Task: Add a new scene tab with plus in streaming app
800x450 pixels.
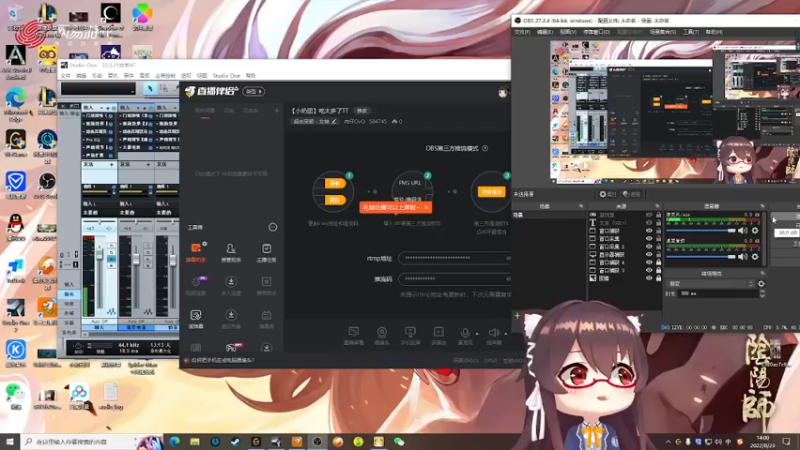Action: pos(277,110)
